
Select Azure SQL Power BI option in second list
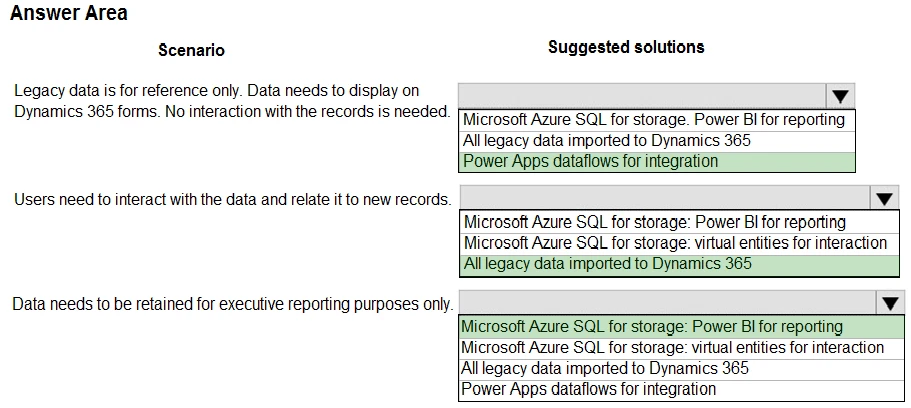[x=654, y=222]
